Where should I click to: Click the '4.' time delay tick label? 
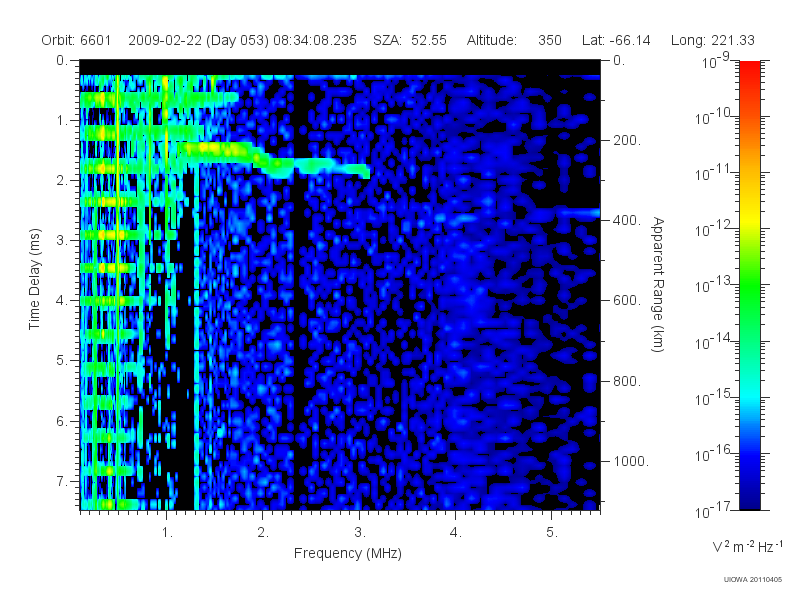[x=62, y=301]
